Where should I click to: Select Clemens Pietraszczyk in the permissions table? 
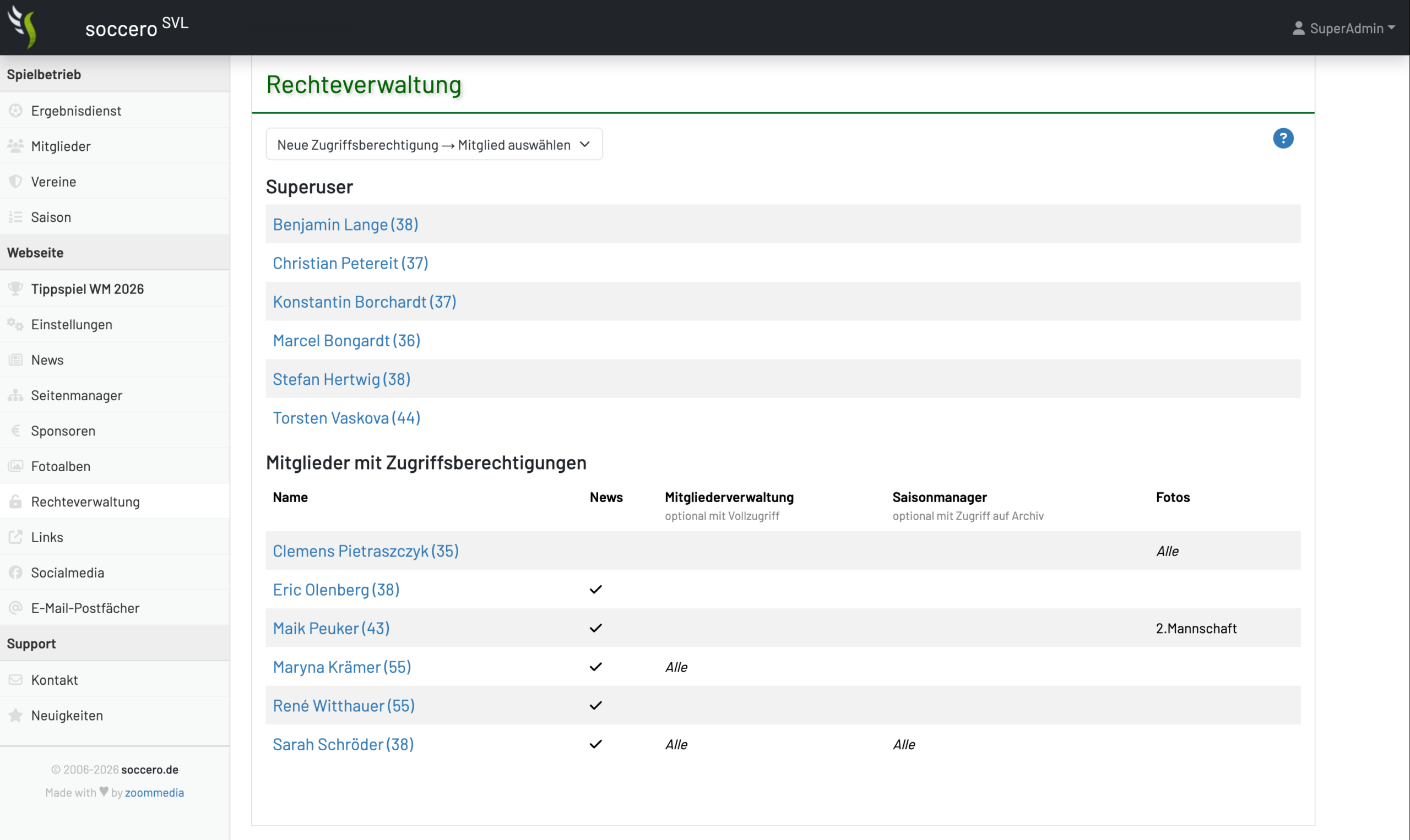tap(365, 551)
